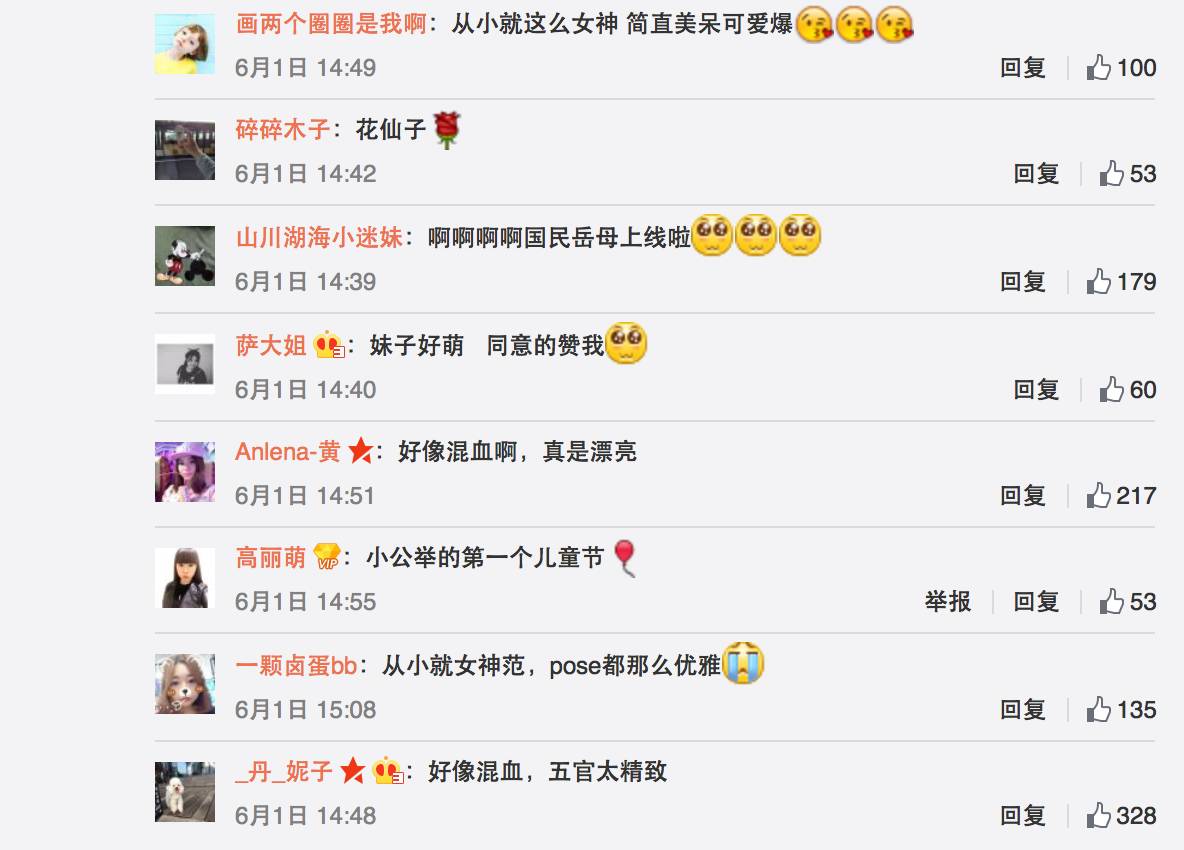Click the red star badge beside Anlena-黄
Image resolution: width=1184 pixels, height=850 pixels.
tap(361, 451)
